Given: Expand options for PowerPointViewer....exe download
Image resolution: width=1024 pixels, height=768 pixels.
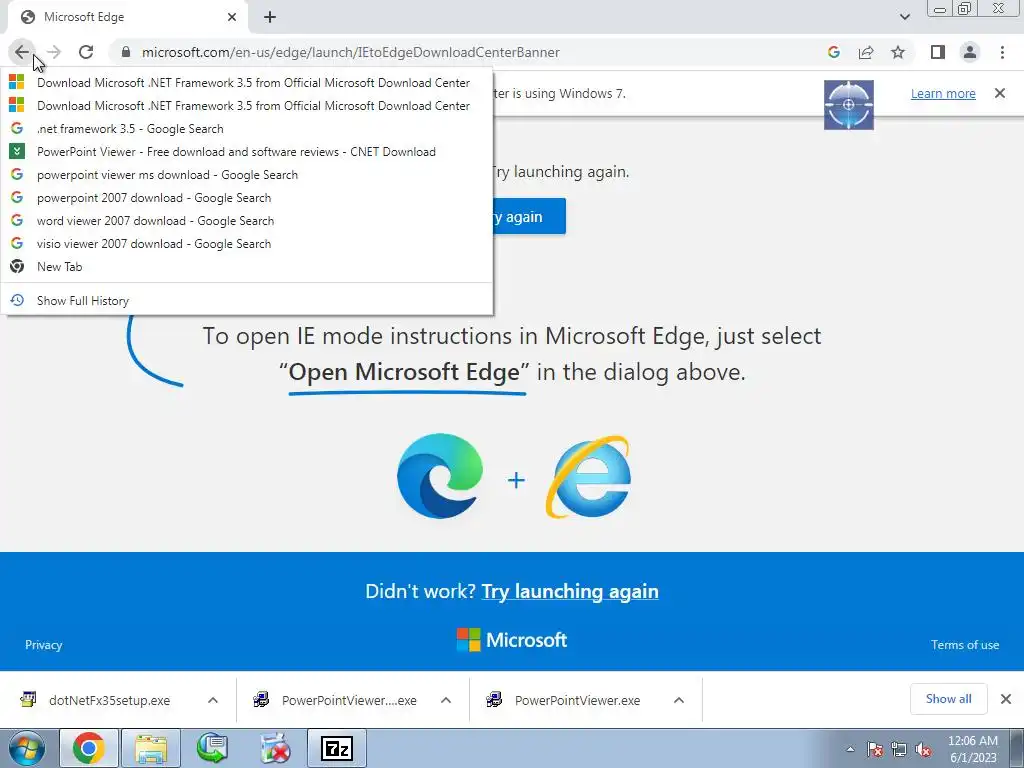Looking at the screenshot, I should [446, 700].
